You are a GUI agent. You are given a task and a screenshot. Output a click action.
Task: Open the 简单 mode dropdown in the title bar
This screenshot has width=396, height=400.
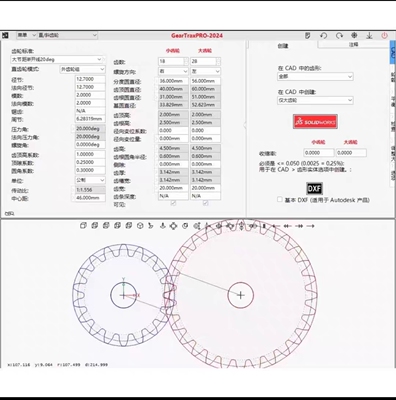point(26,35)
